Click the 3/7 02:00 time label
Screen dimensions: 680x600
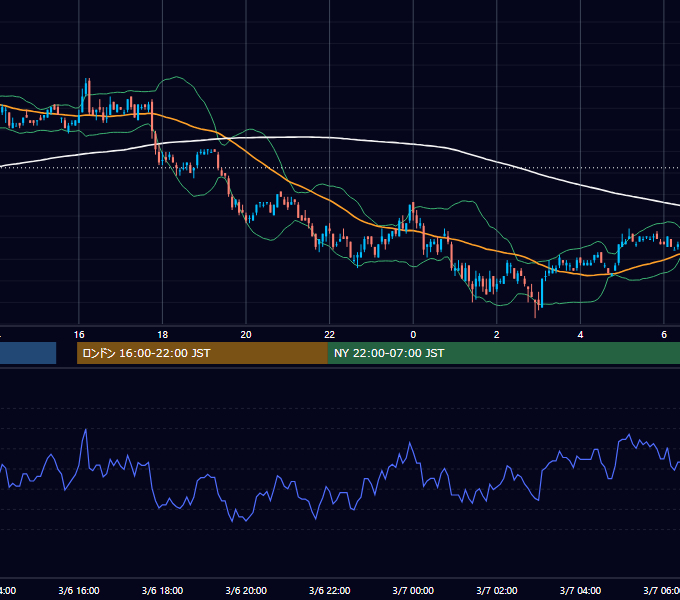[497, 590]
